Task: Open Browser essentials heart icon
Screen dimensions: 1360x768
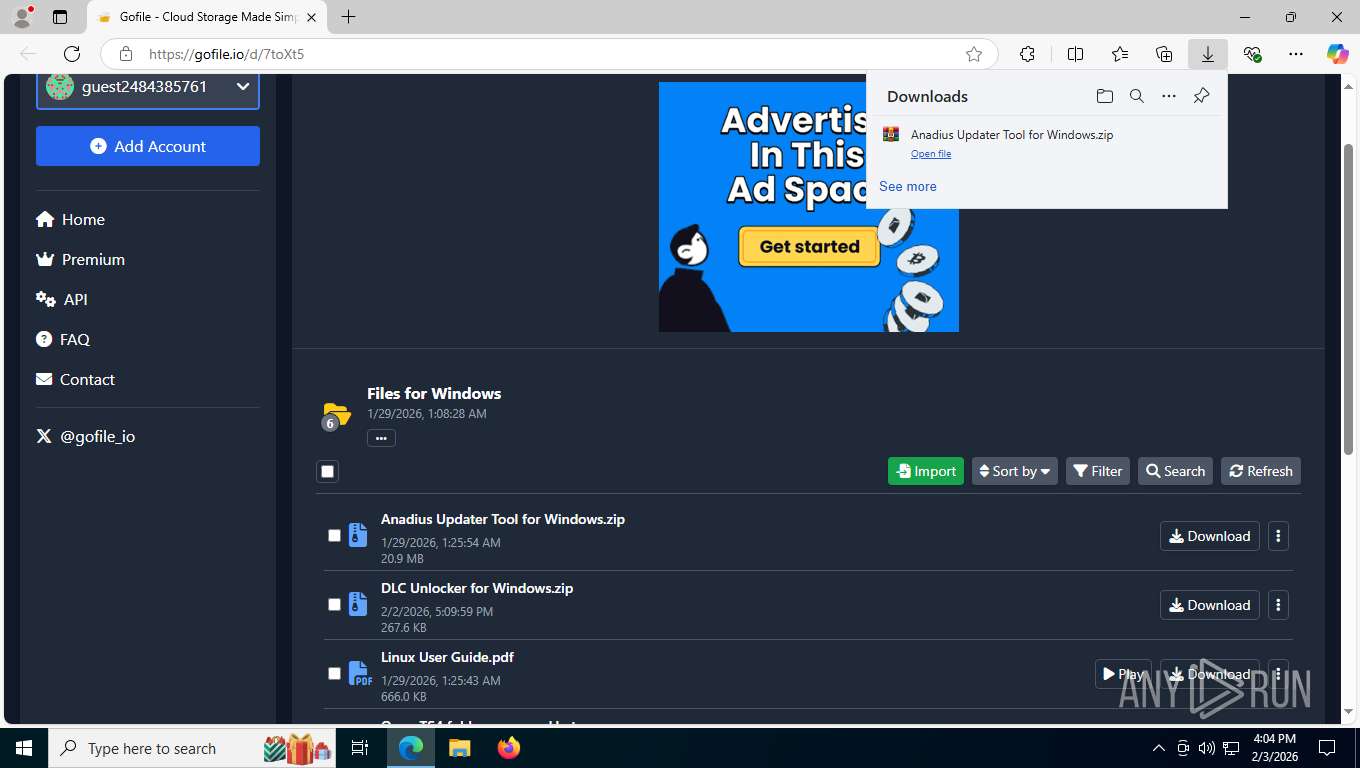Action: pos(1252,54)
